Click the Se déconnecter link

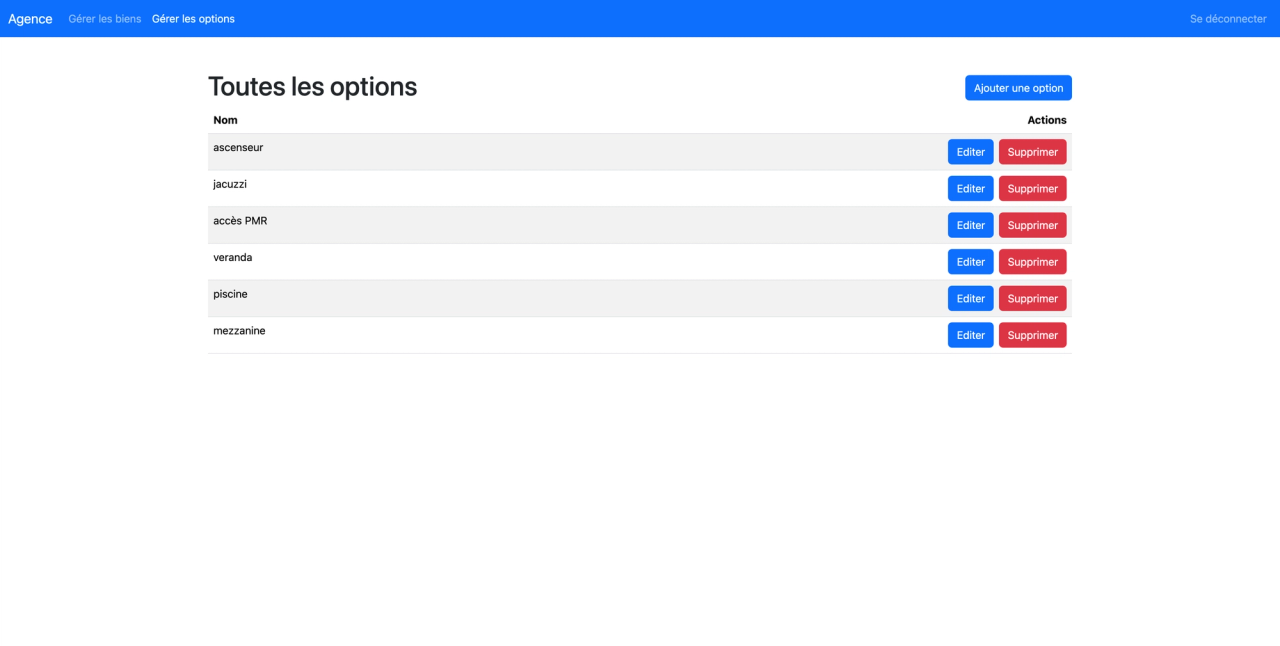click(1228, 19)
